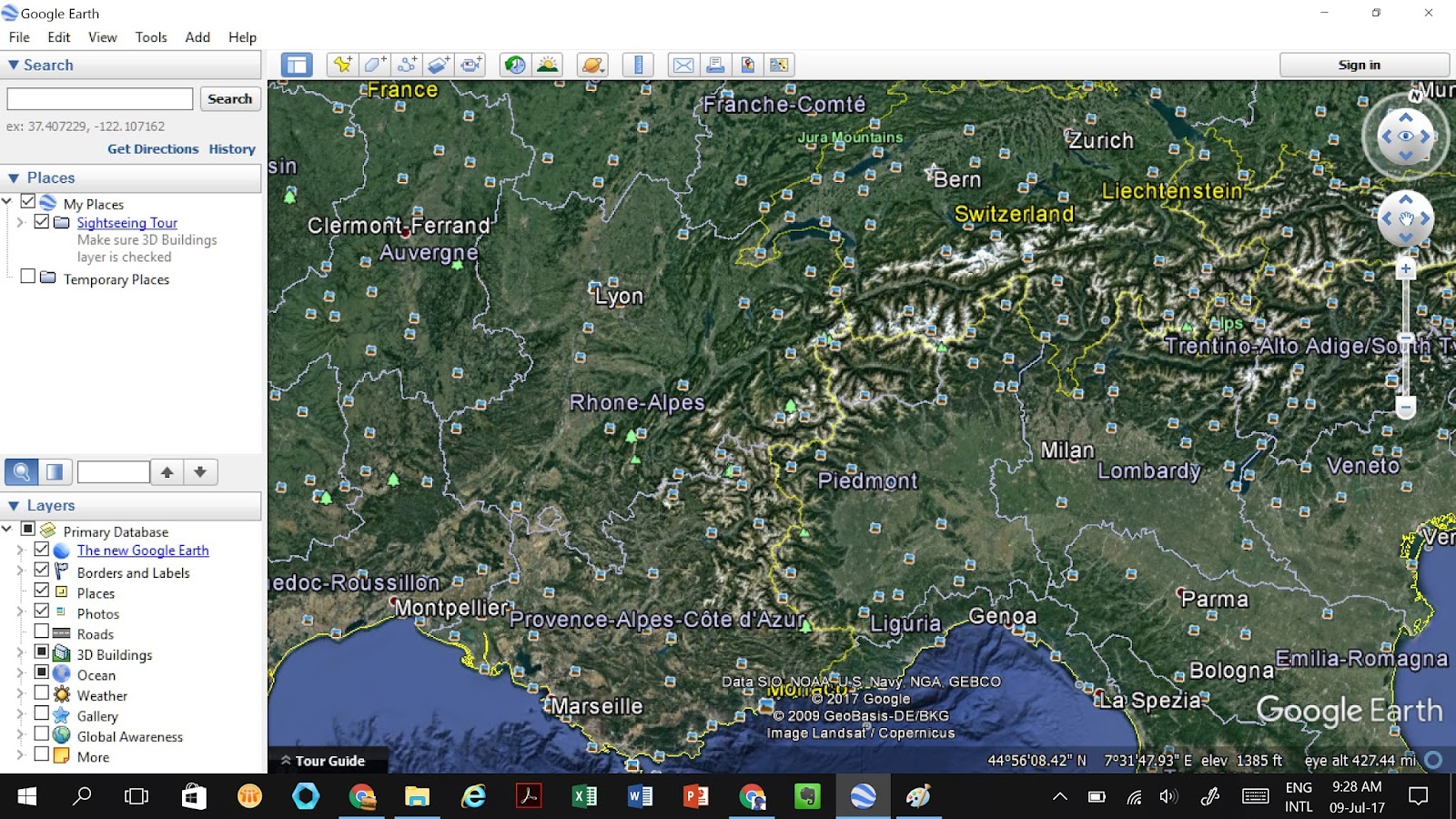Click the look joystick eye icon
Viewport: 1456px width, 819px height.
(x=1406, y=136)
